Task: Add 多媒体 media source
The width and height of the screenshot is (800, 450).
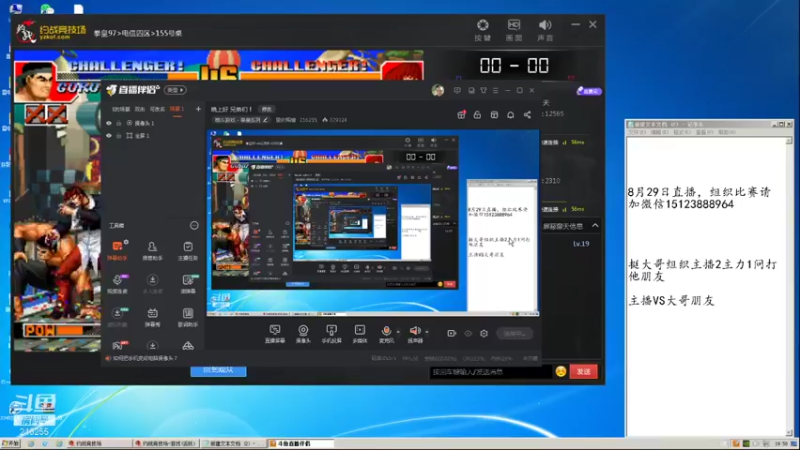Action: (x=360, y=334)
